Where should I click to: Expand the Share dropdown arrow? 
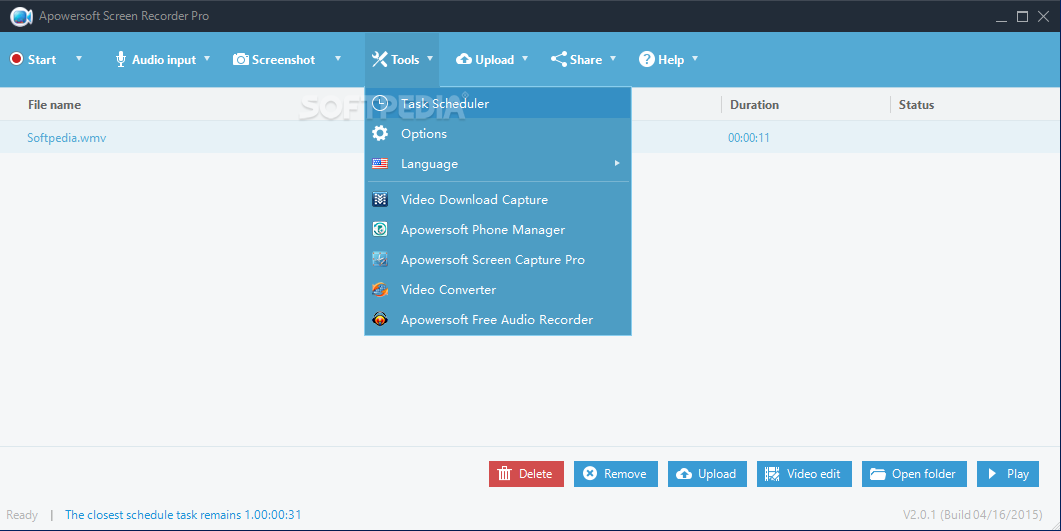tap(613, 59)
